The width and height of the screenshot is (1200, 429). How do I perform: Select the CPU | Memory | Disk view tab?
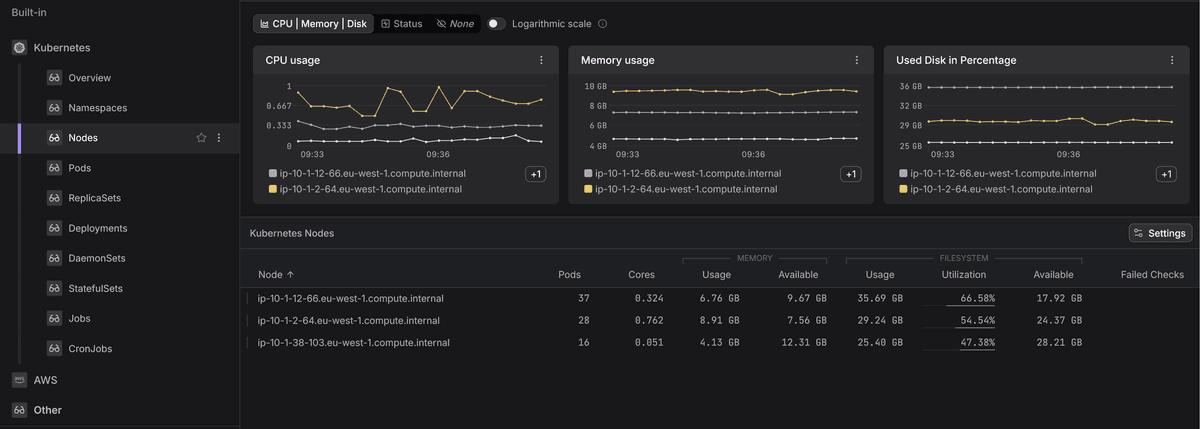coord(313,23)
